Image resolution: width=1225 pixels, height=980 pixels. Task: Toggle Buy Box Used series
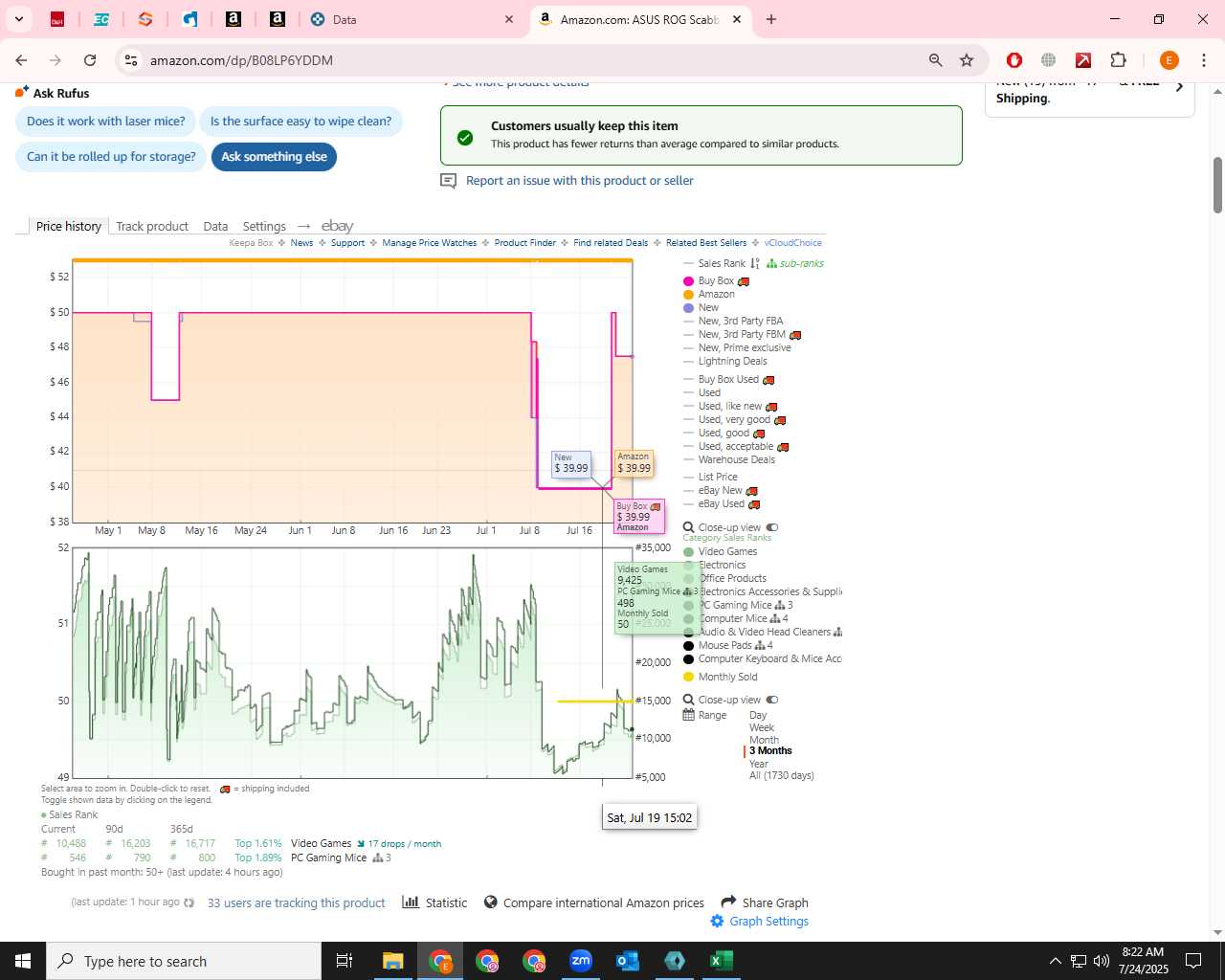(728, 380)
